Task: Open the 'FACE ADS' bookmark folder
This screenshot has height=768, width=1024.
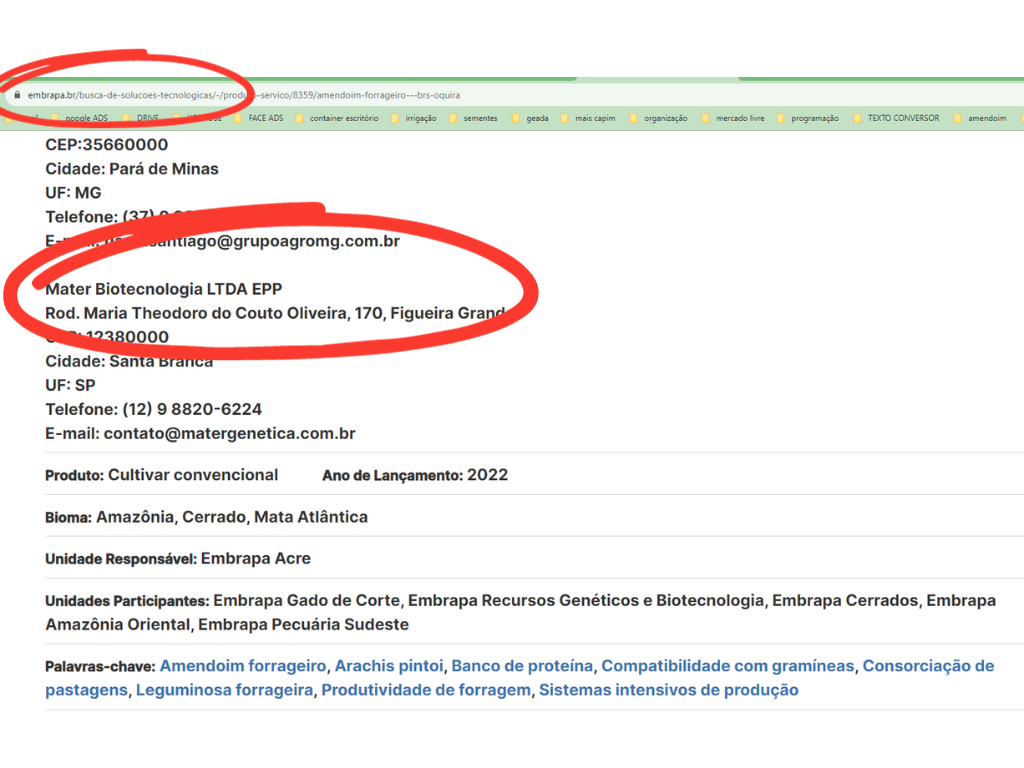Action: (x=265, y=118)
